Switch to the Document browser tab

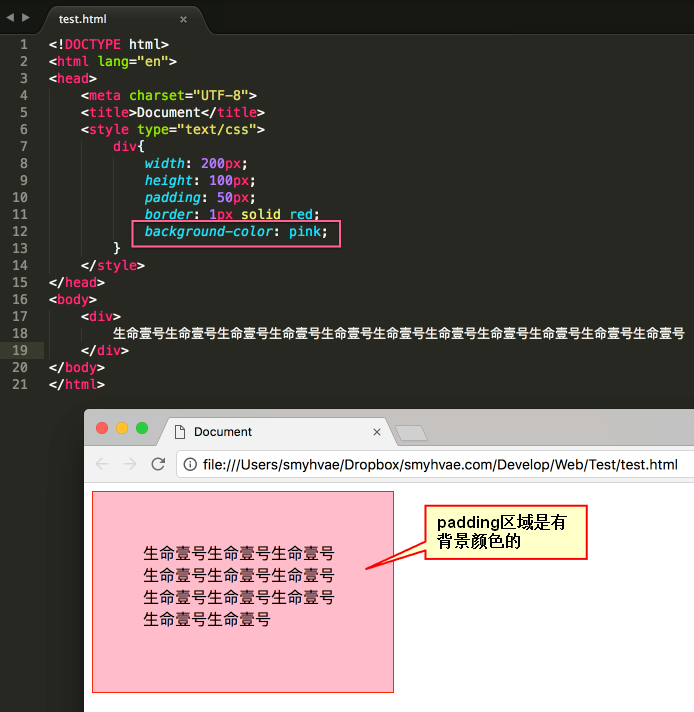[240, 432]
